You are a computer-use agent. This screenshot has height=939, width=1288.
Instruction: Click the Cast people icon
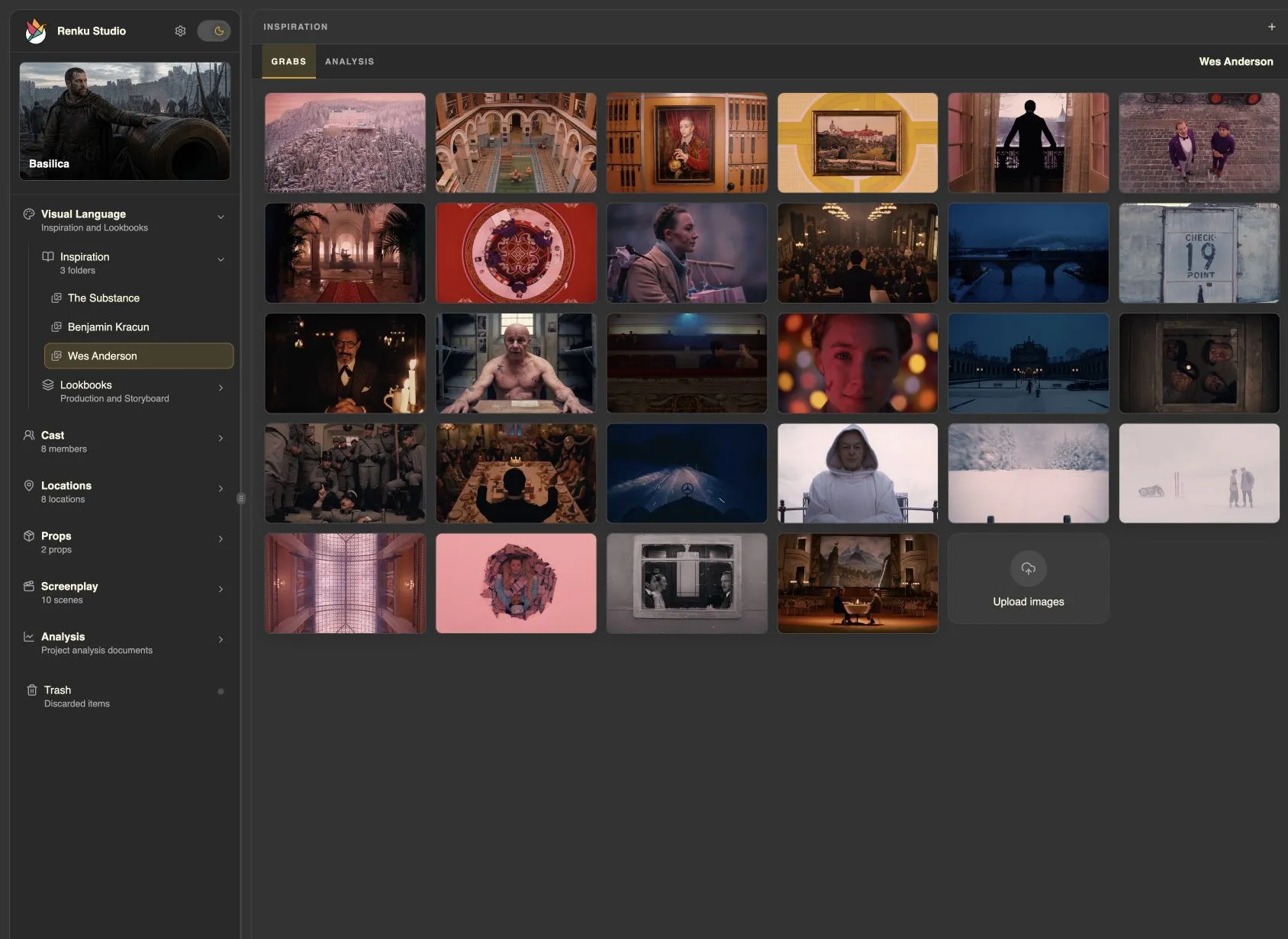[x=29, y=436]
